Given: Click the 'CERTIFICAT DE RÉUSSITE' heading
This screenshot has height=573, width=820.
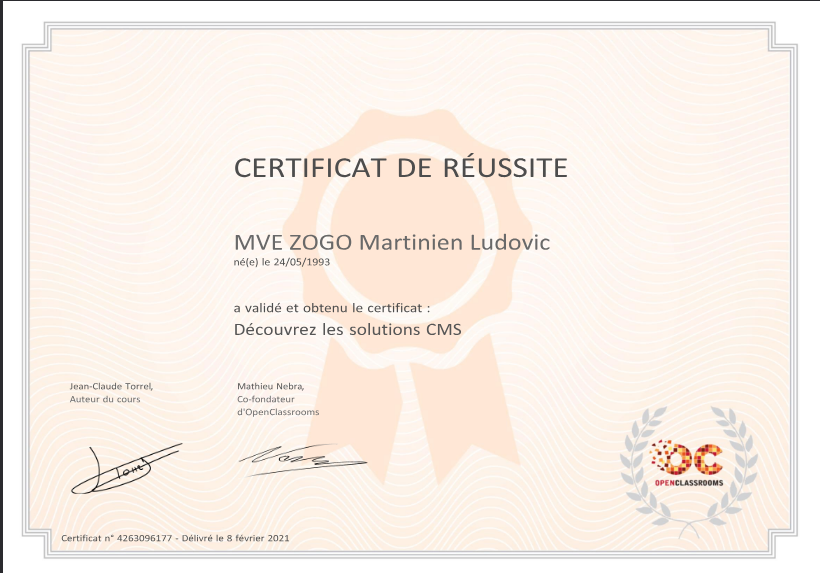Looking at the screenshot, I should tap(400, 167).
